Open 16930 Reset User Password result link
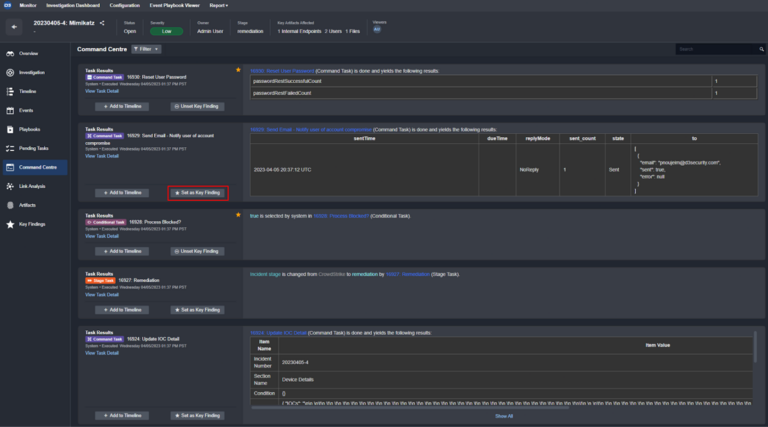768x427 pixels. point(282,71)
